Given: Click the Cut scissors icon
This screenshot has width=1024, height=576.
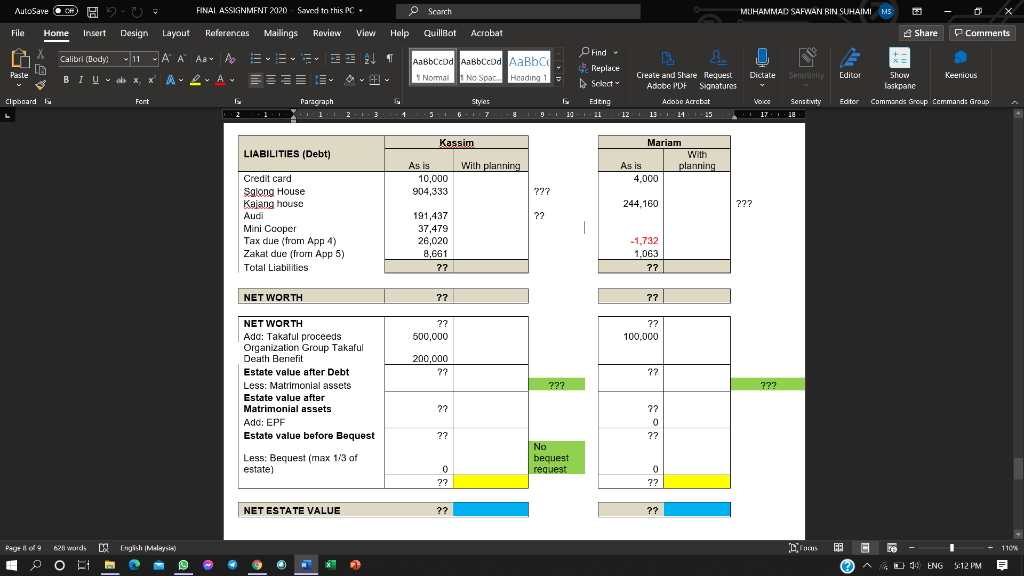Looking at the screenshot, I should pos(40,54).
